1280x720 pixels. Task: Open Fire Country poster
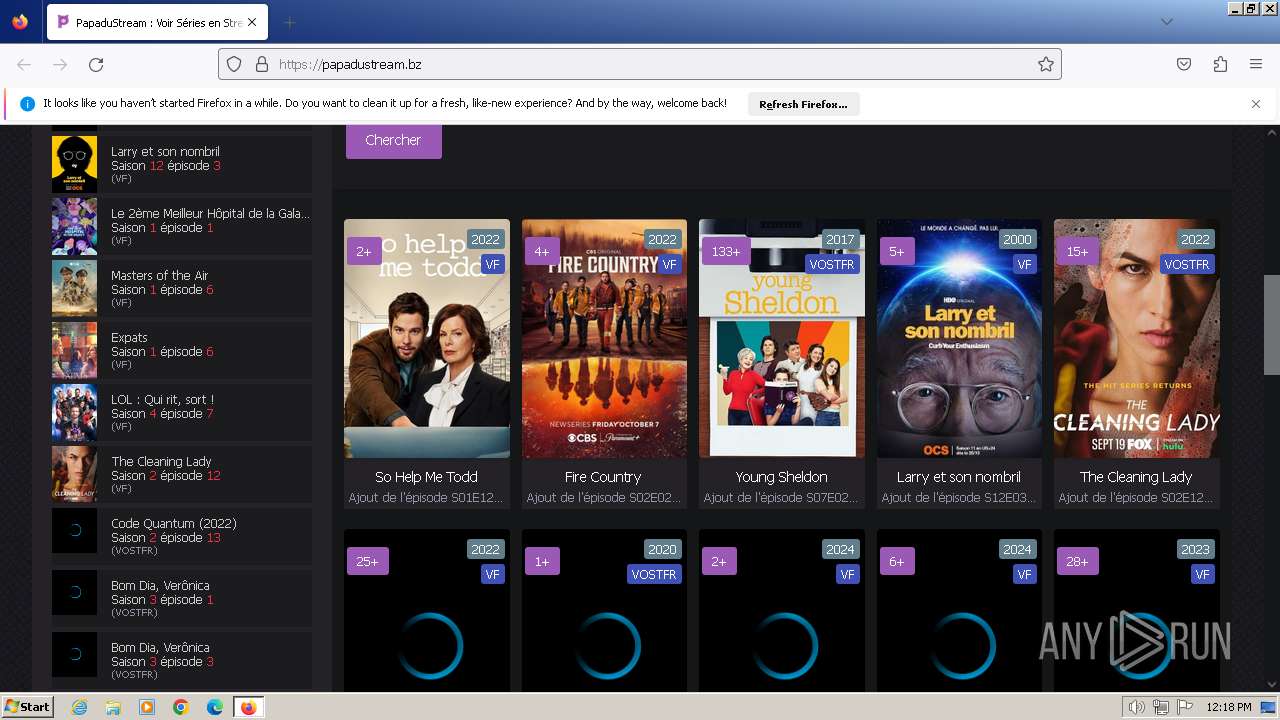tap(604, 338)
